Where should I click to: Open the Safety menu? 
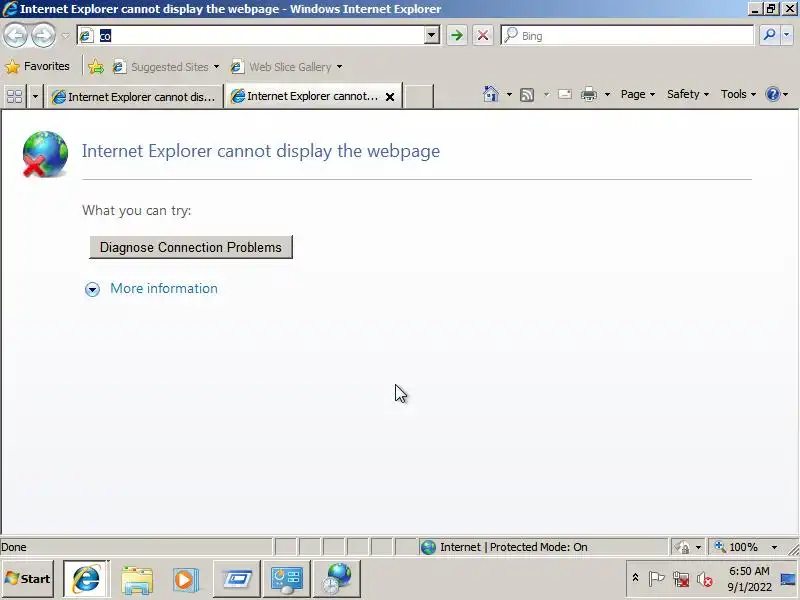tap(688, 94)
